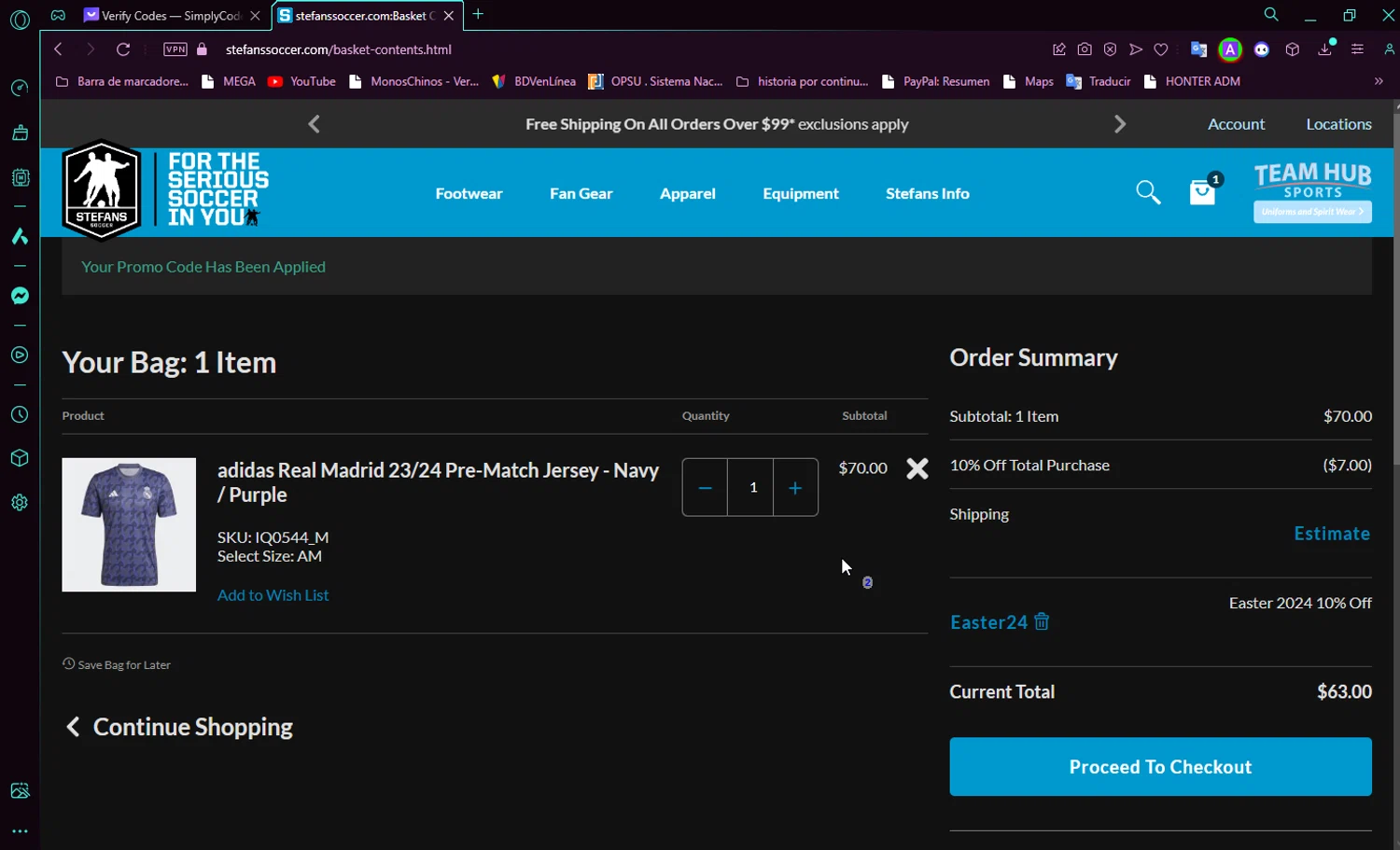This screenshot has width=1400, height=850.
Task: Close the Verify Codes browser tab
Action: (x=255, y=15)
